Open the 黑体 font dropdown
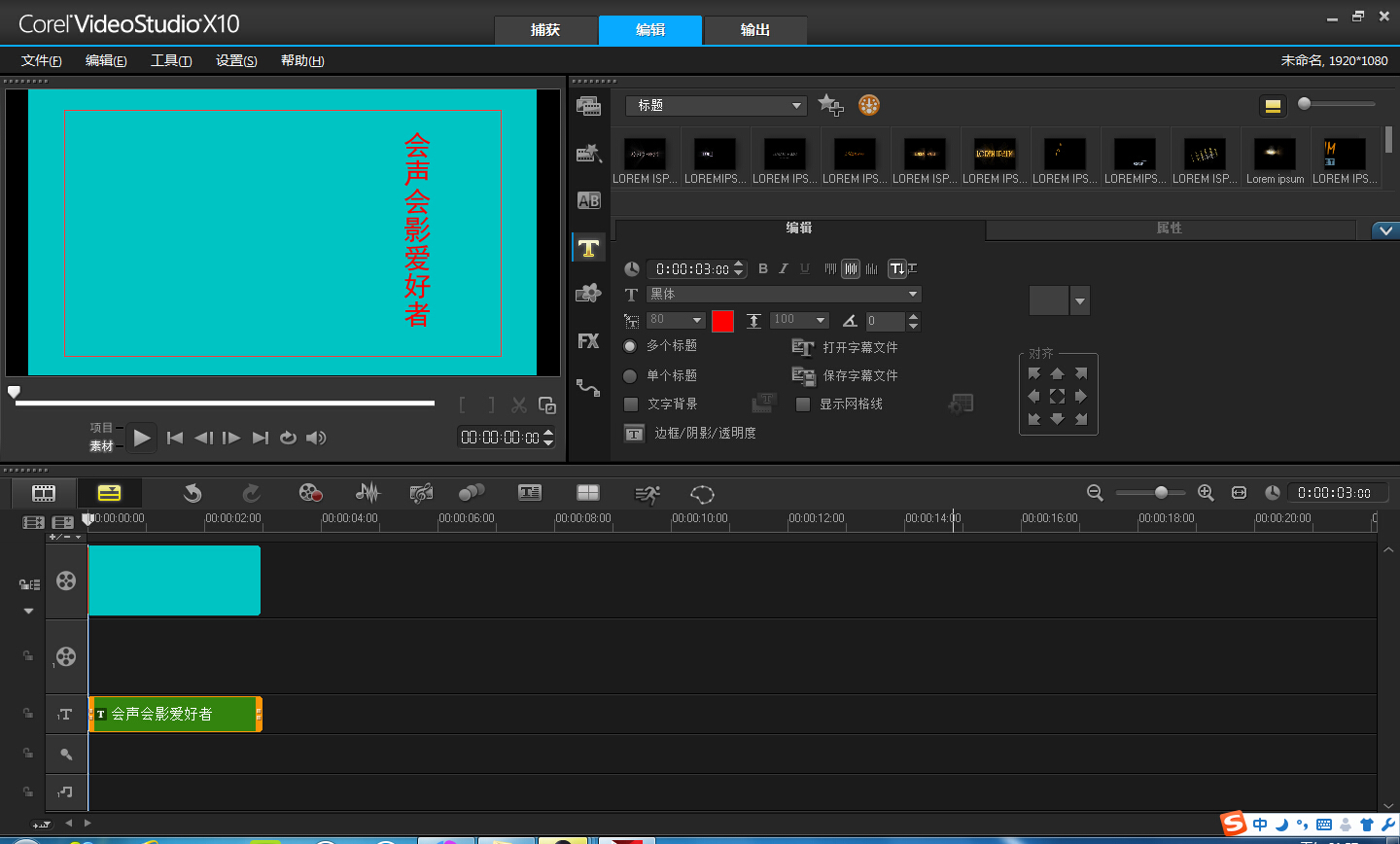Image resolution: width=1400 pixels, height=844 pixels. [x=784, y=294]
